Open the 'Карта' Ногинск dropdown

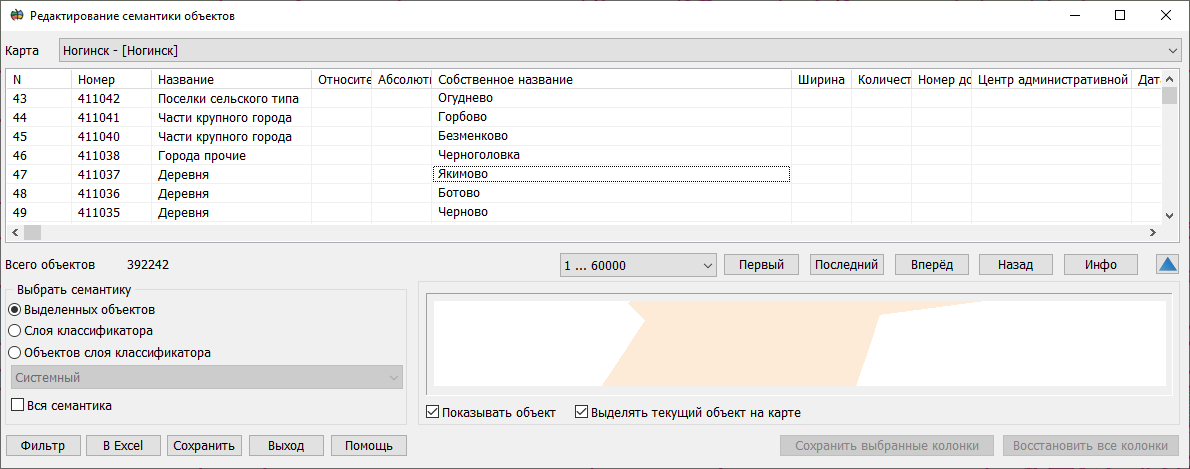point(620,51)
